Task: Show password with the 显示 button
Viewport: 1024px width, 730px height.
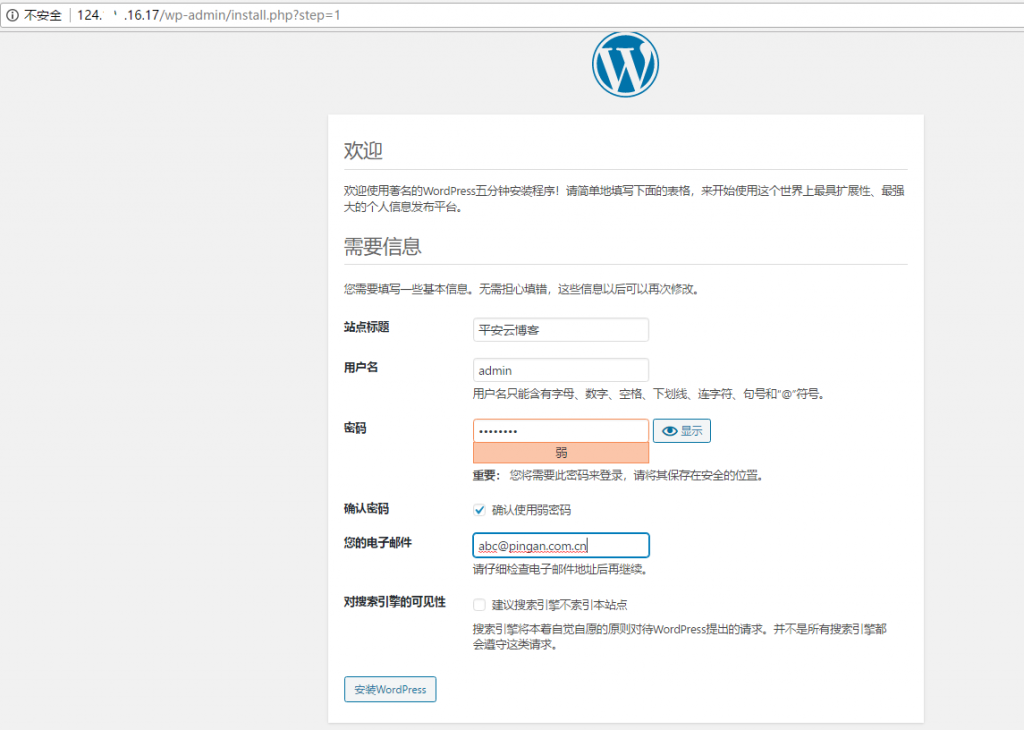Action: [682, 431]
